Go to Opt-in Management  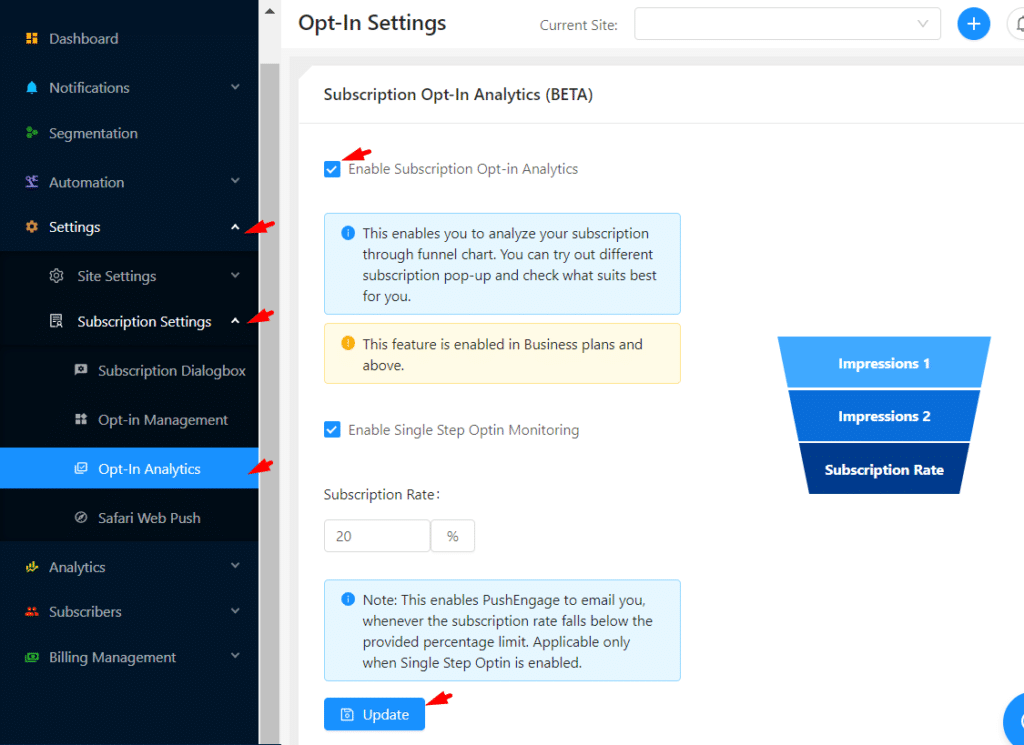163,420
